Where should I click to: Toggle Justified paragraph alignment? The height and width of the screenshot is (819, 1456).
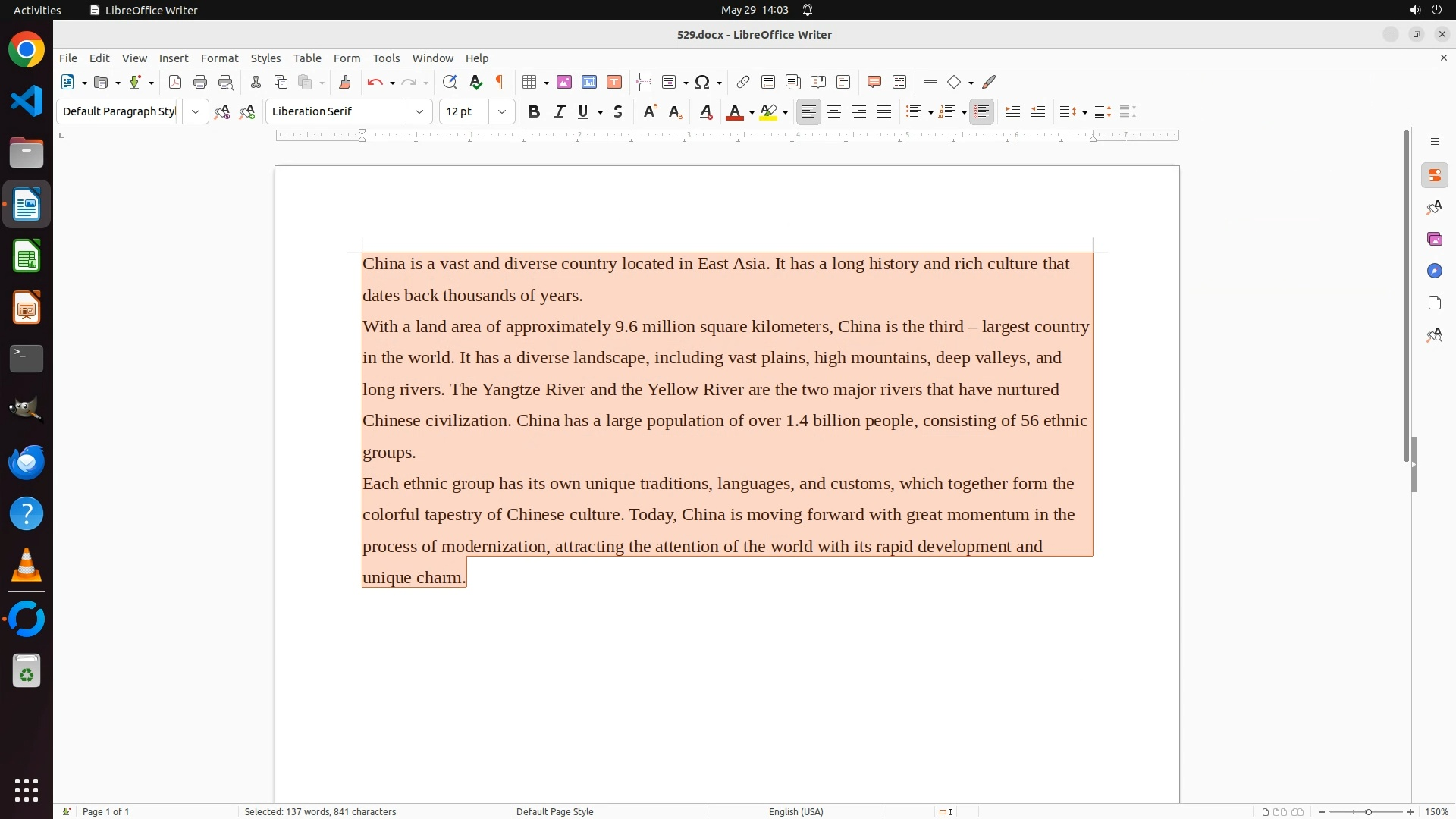(884, 112)
